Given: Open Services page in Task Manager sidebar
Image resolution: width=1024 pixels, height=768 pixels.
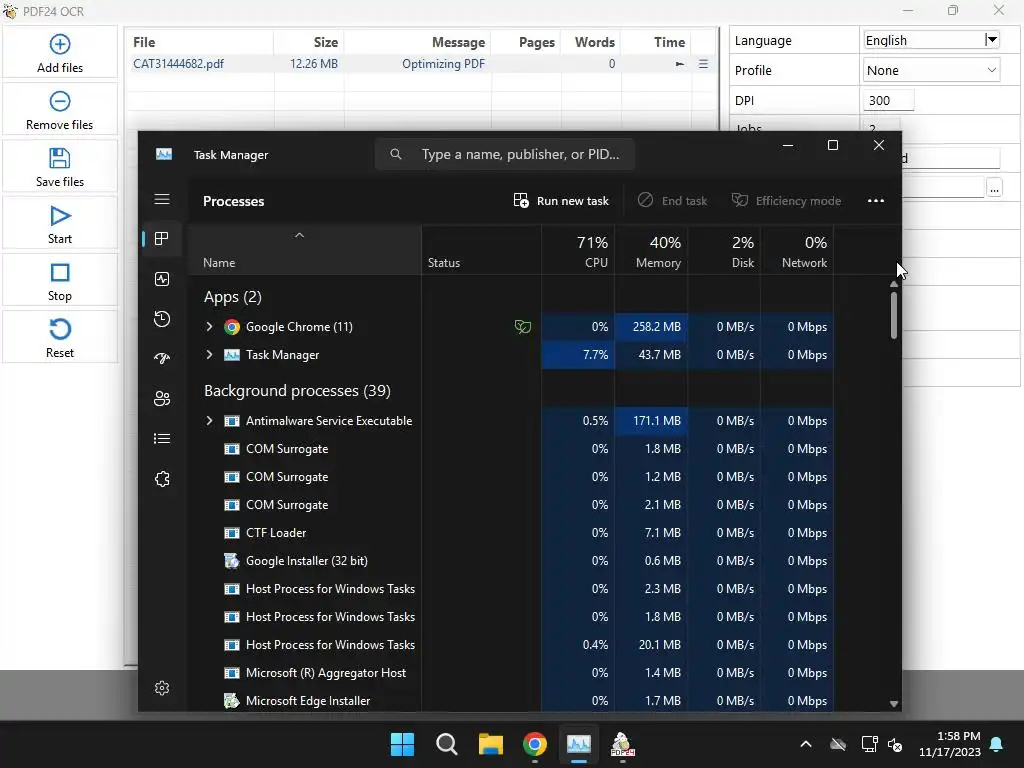Looking at the screenshot, I should 162,479.
